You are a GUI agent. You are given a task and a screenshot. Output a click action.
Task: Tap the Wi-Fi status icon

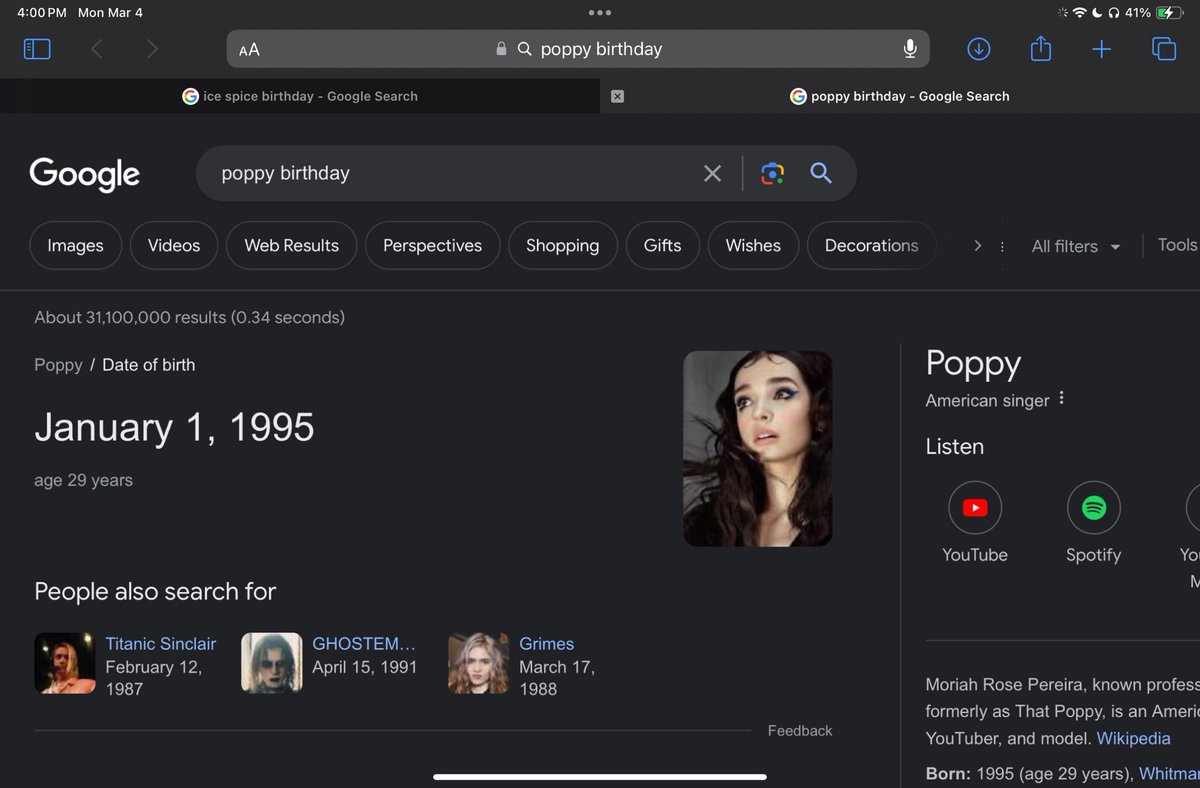tap(1080, 13)
